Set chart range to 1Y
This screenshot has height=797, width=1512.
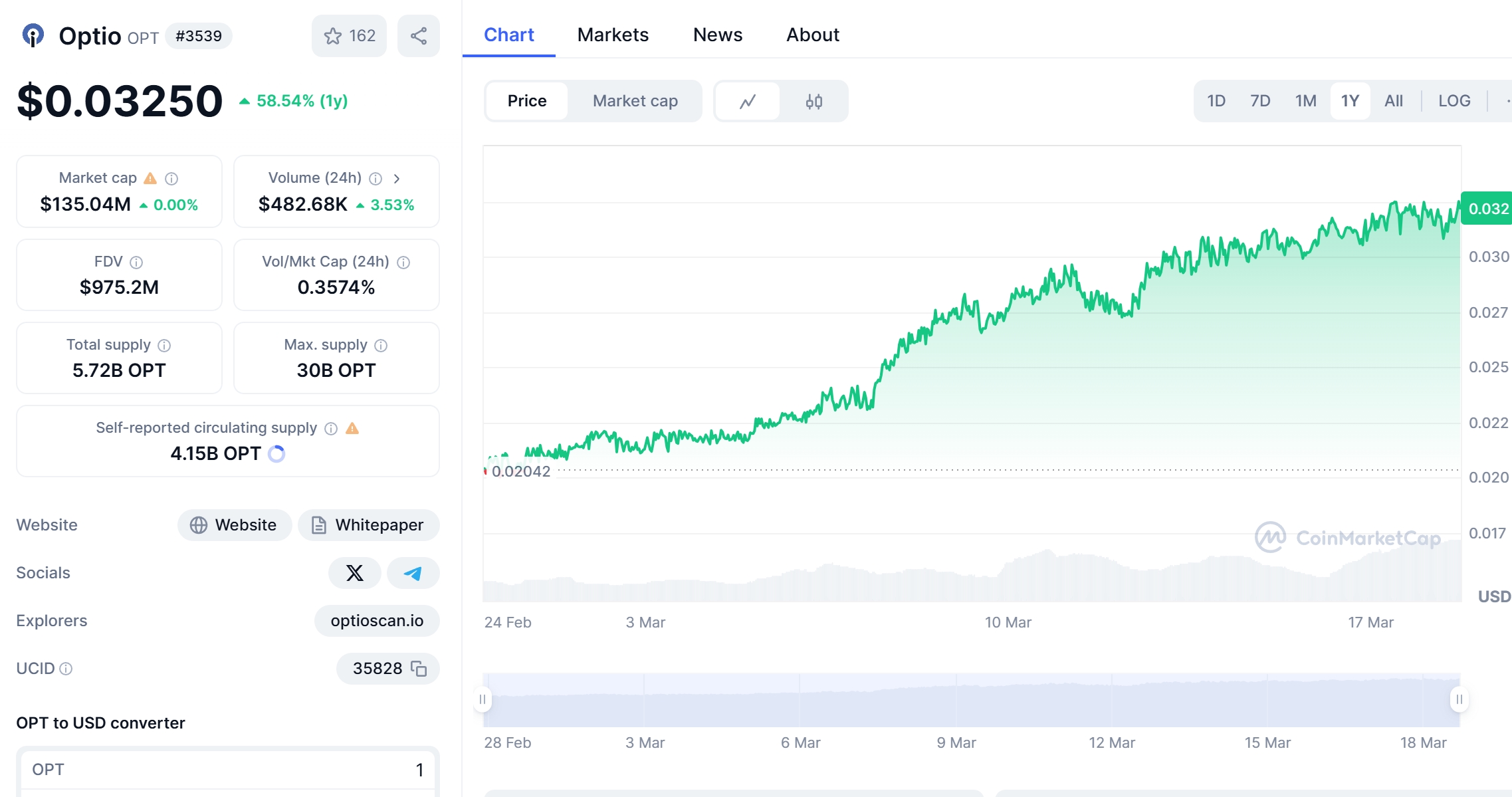click(x=1350, y=101)
